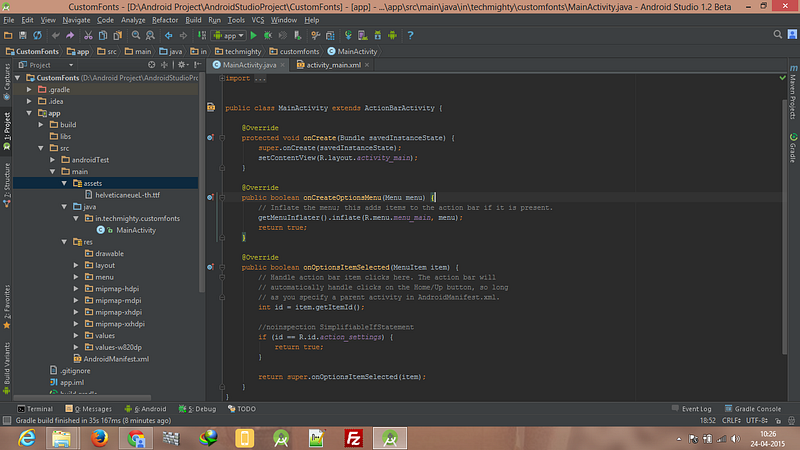The image size is (800, 450).
Task: Open TODO tool window
Action: pyautogui.click(x=242, y=409)
